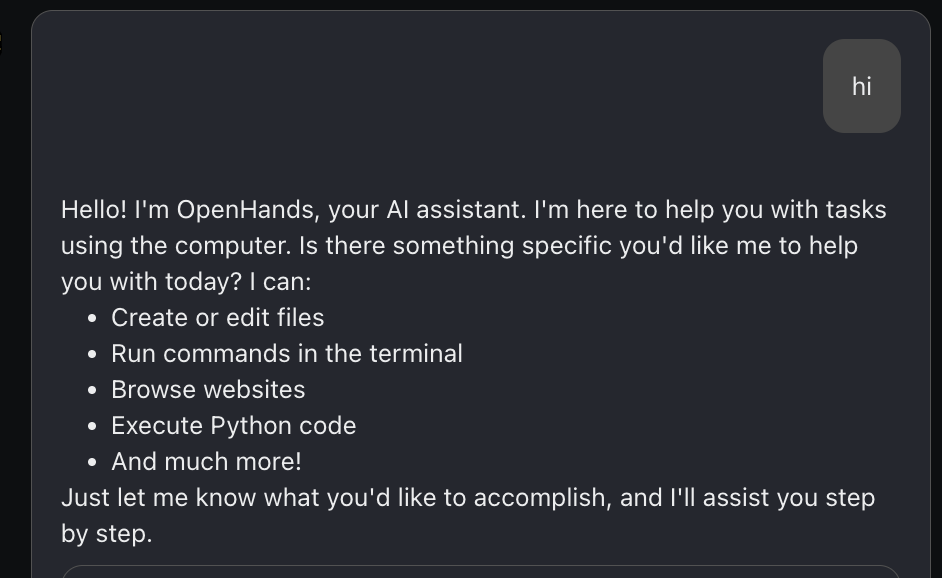Click the partially visible yellow icon at left edge
942x578 pixels.
coord(1,42)
